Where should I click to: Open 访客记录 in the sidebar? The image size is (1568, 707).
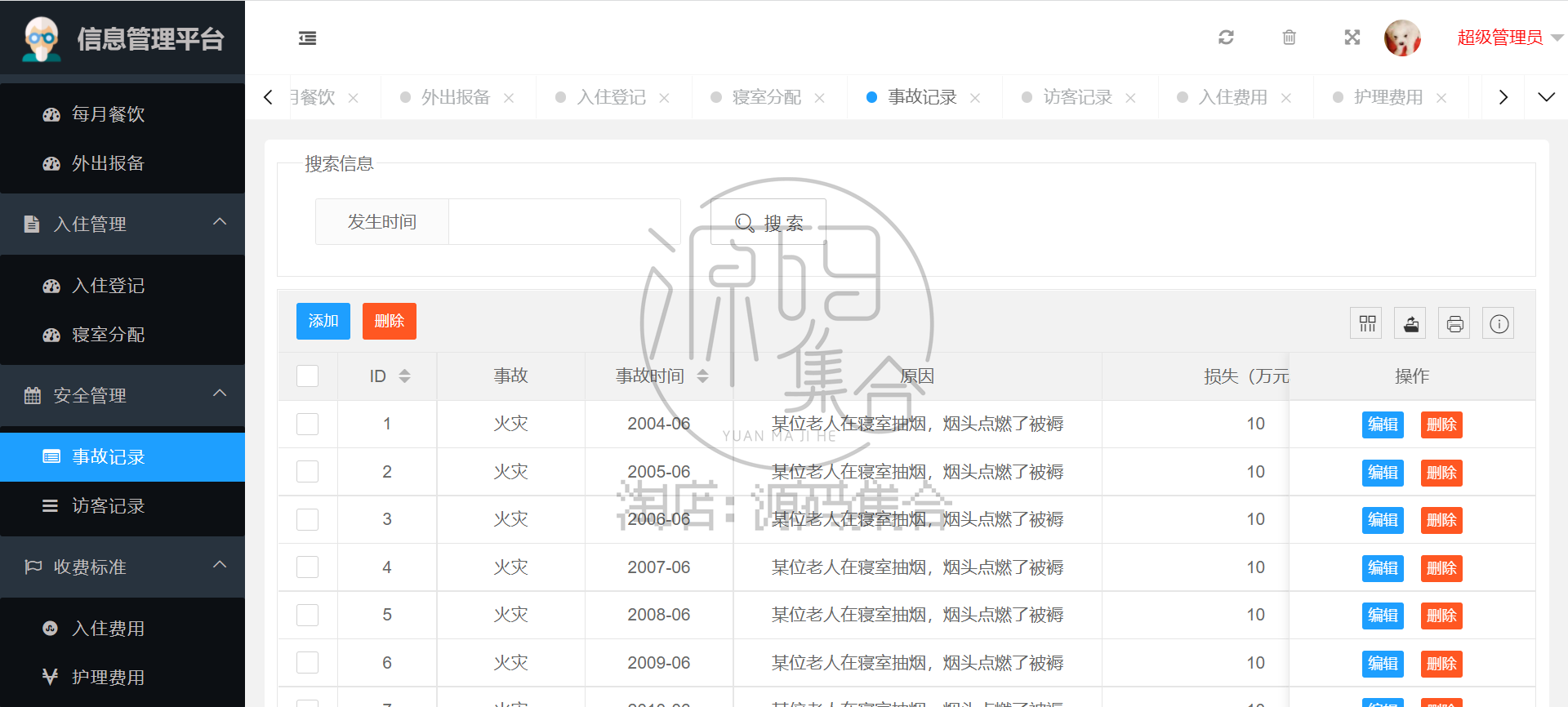[x=122, y=506]
